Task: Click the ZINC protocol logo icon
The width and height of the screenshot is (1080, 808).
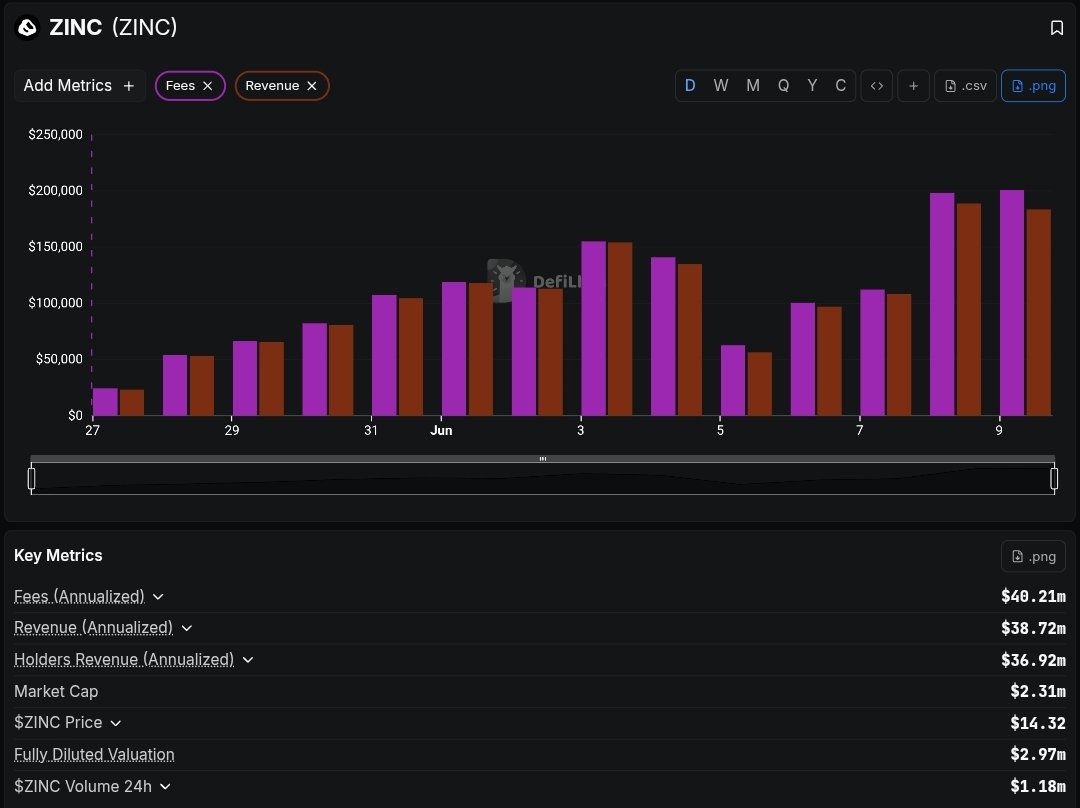Action: (28, 28)
